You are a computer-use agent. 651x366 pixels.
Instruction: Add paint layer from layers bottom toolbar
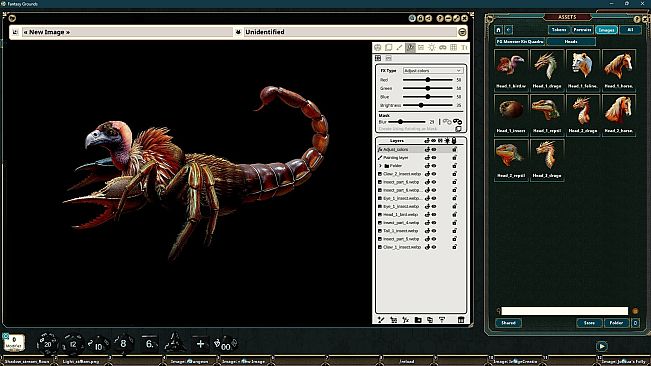pyautogui.click(x=381, y=320)
